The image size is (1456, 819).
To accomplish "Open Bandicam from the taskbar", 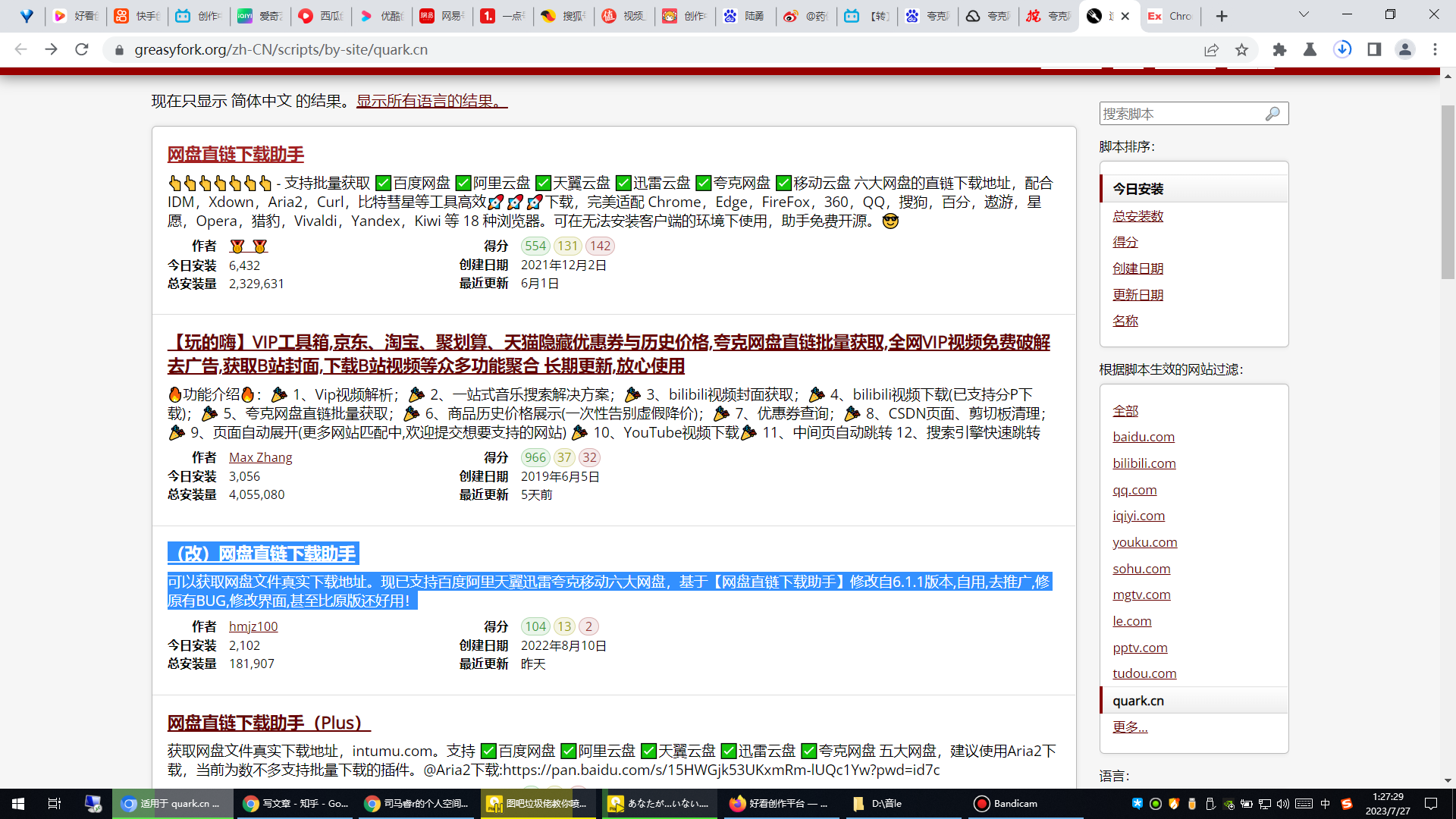I will [x=1006, y=803].
